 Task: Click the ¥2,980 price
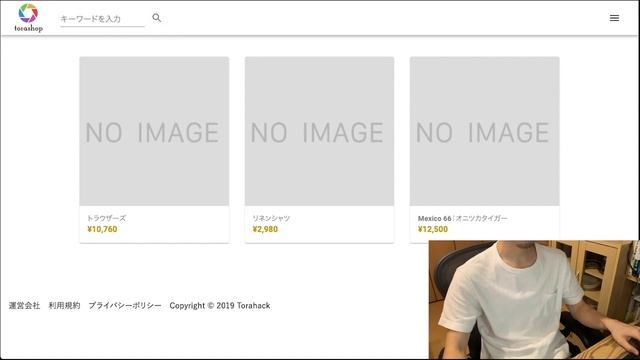point(265,229)
